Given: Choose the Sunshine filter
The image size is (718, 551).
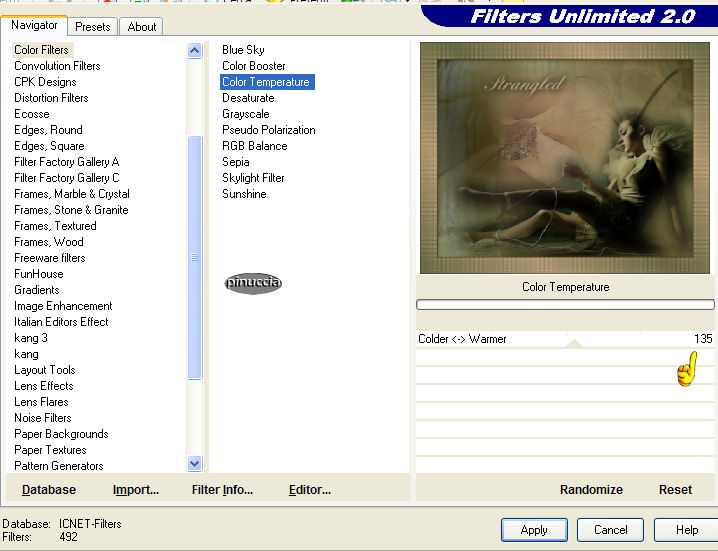Looking at the screenshot, I should 244,194.
